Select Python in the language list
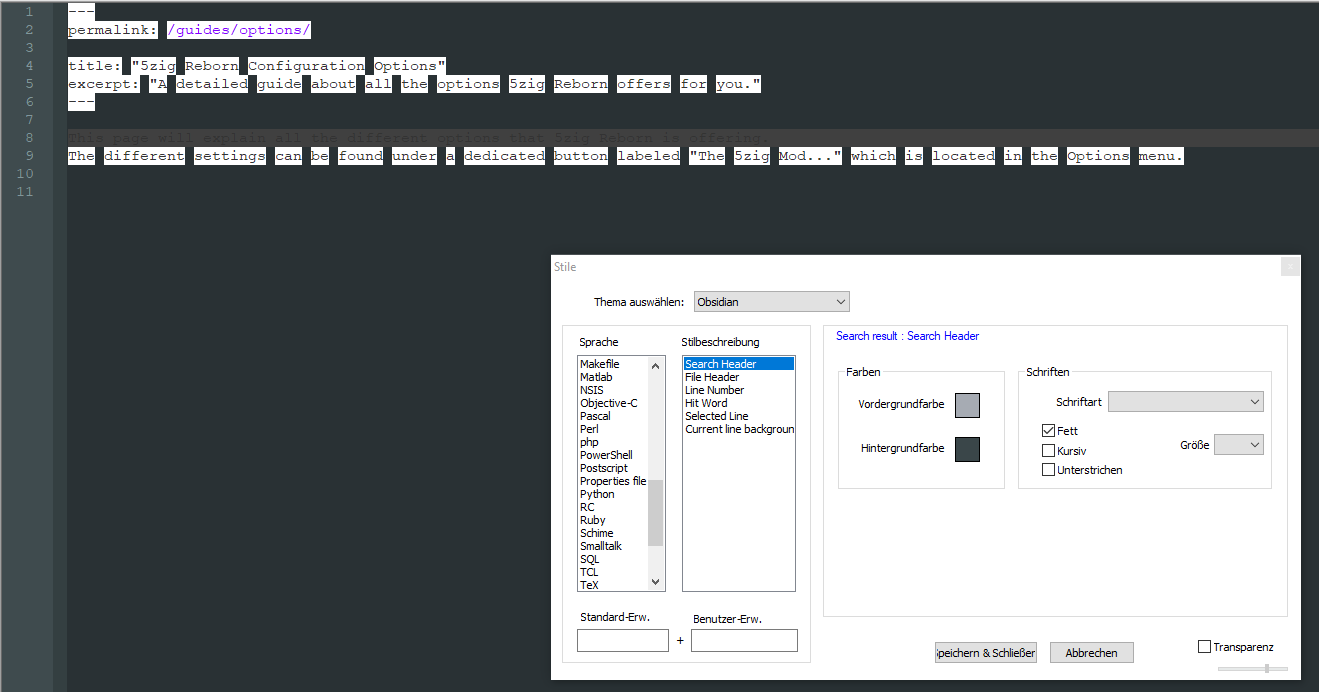The height and width of the screenshot is (692, 1319). tap(597, 494)
